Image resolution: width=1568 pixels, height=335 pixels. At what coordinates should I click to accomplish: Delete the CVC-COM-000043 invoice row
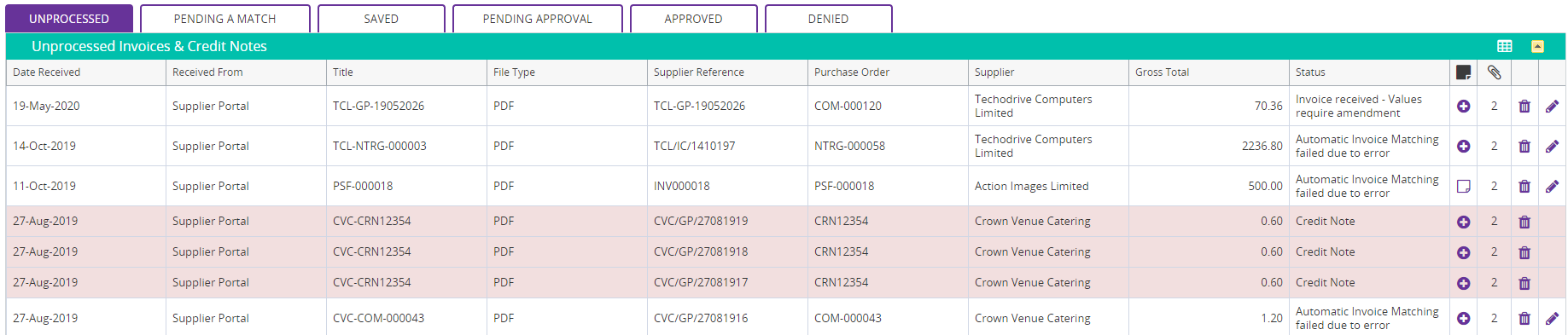[1524, 319]
